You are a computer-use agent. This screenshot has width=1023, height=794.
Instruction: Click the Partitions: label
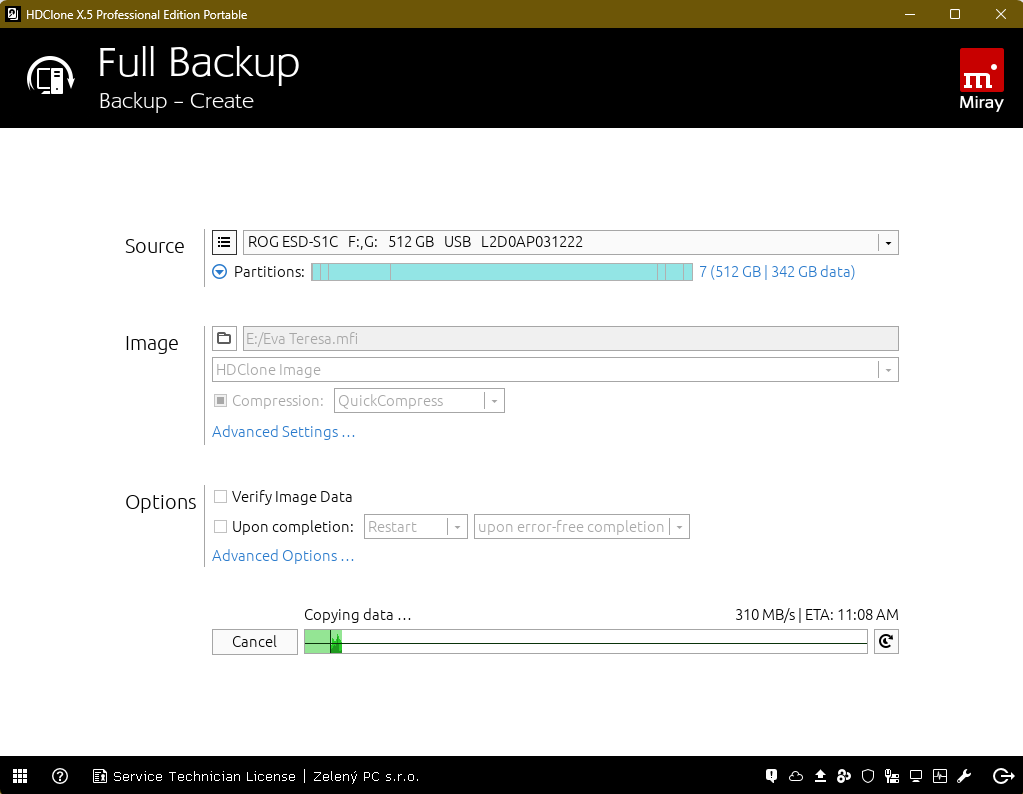[269, 272]
